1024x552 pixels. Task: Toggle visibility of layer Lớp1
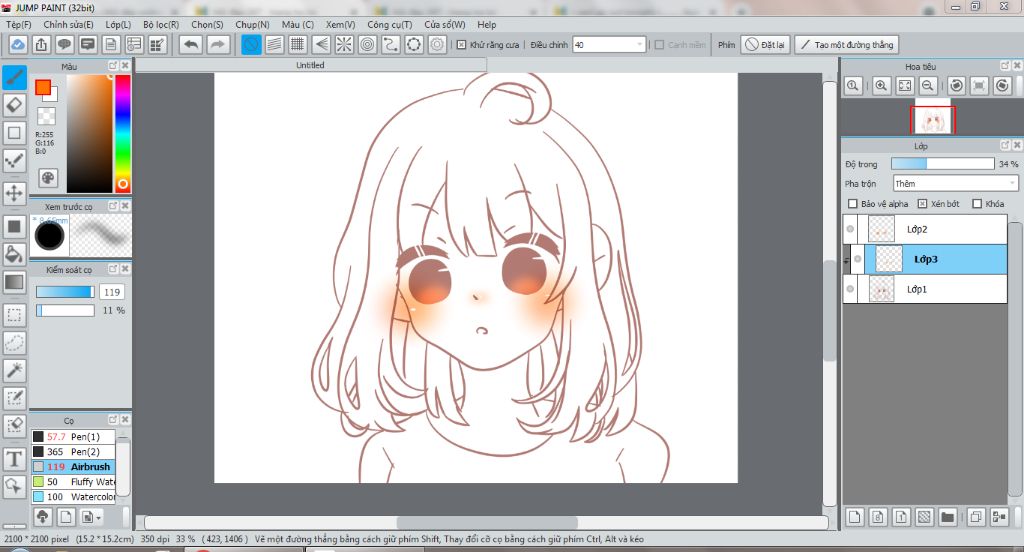850,289
